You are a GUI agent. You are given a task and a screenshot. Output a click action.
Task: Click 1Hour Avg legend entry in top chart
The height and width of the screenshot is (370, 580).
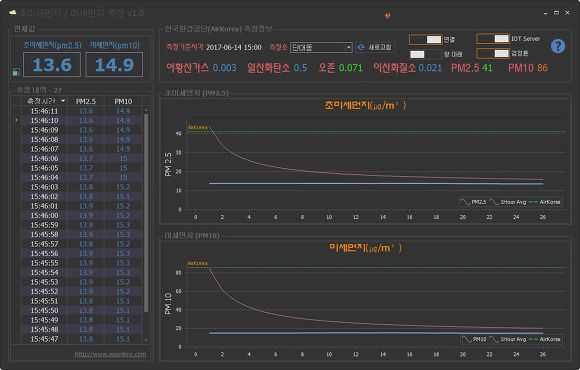click(508, 202)
